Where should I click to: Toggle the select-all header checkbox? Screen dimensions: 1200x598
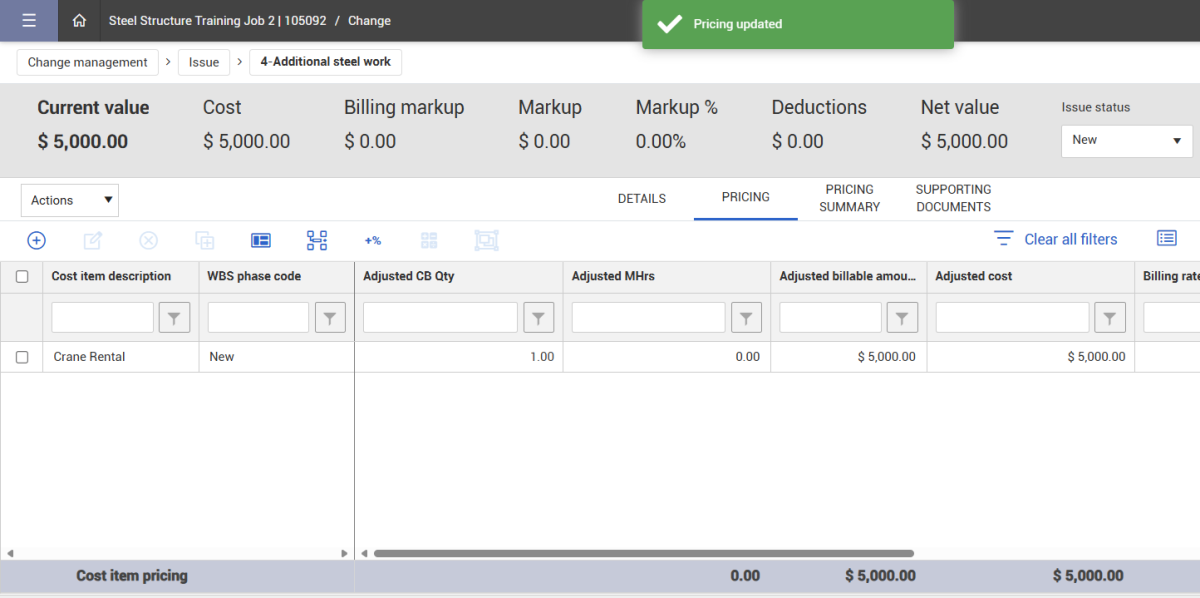(x=22, y=277)
